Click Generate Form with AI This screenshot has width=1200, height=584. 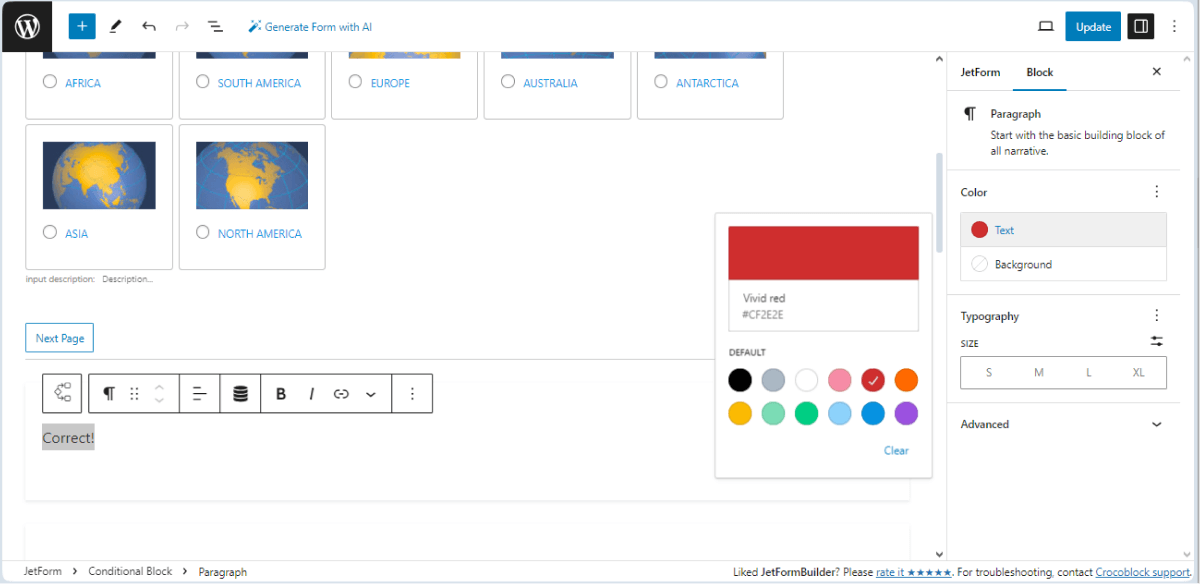(310, 27)
